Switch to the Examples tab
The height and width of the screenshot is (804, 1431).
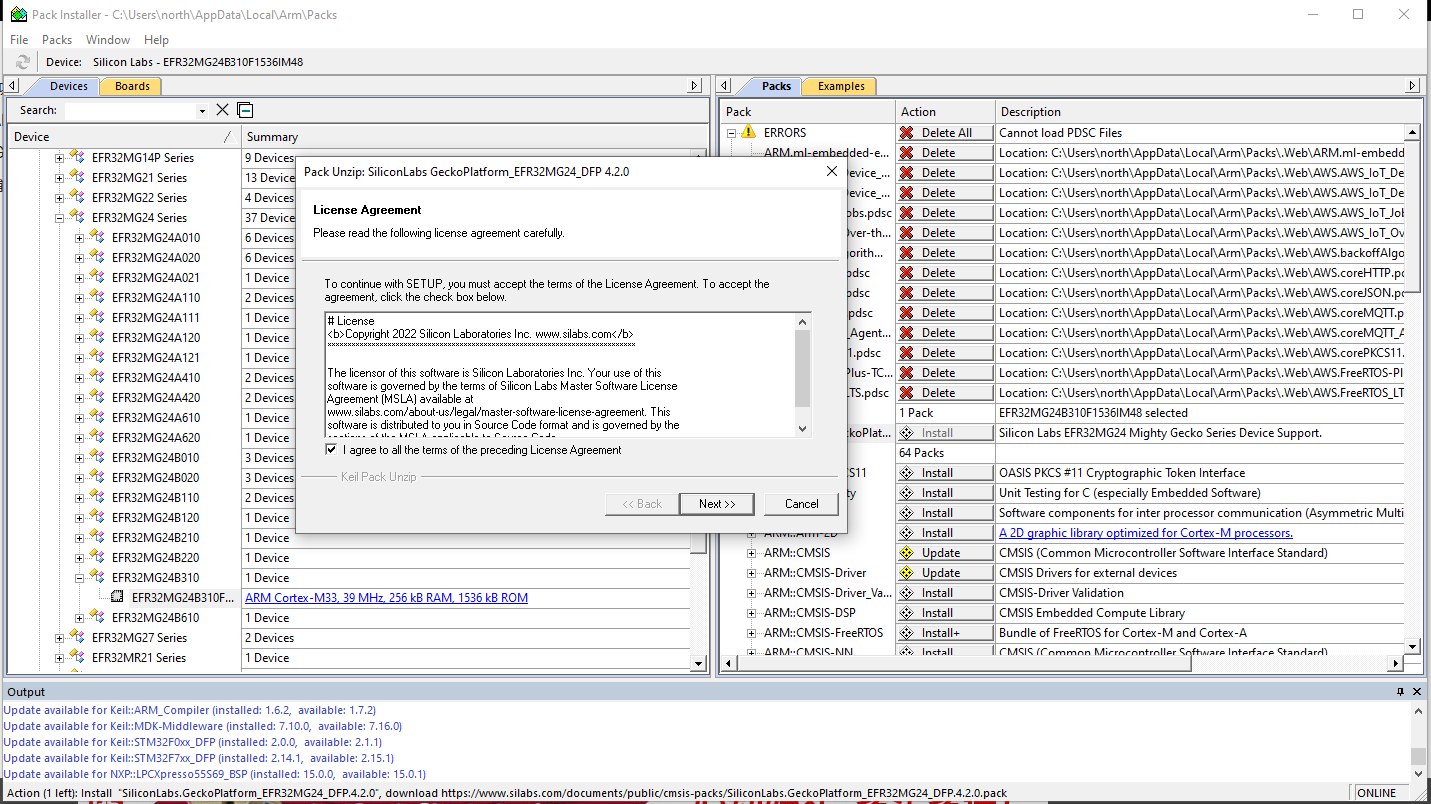(841, 86)
